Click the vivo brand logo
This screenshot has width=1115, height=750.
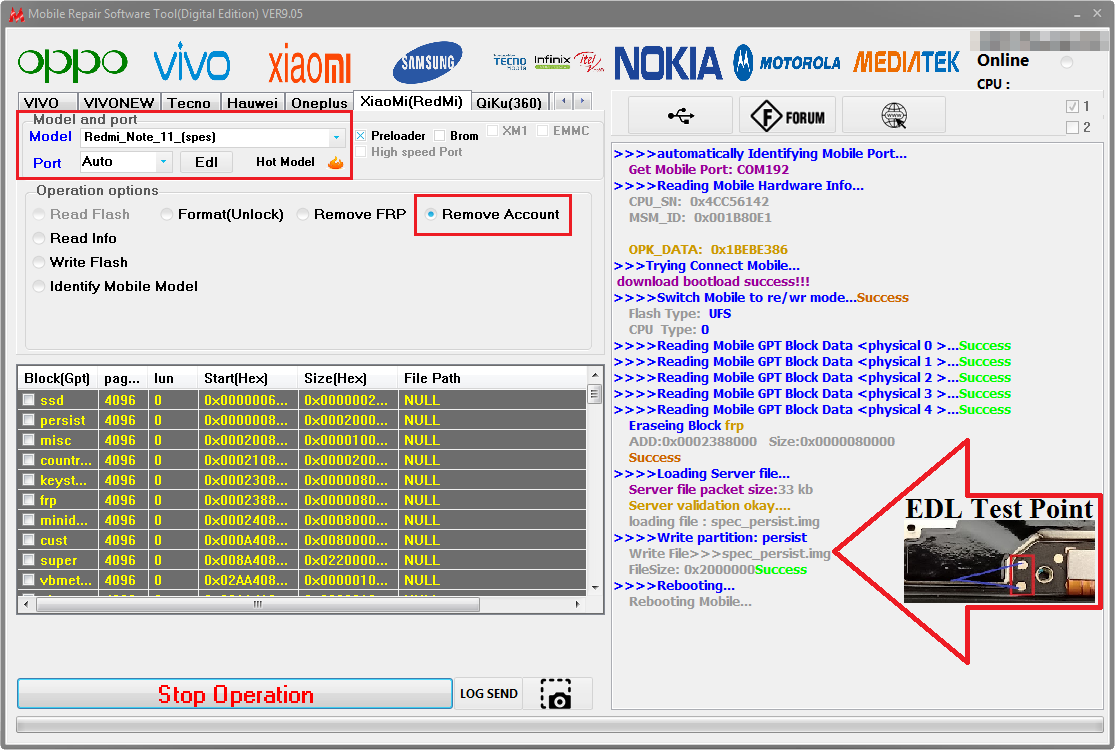[192, 62]
